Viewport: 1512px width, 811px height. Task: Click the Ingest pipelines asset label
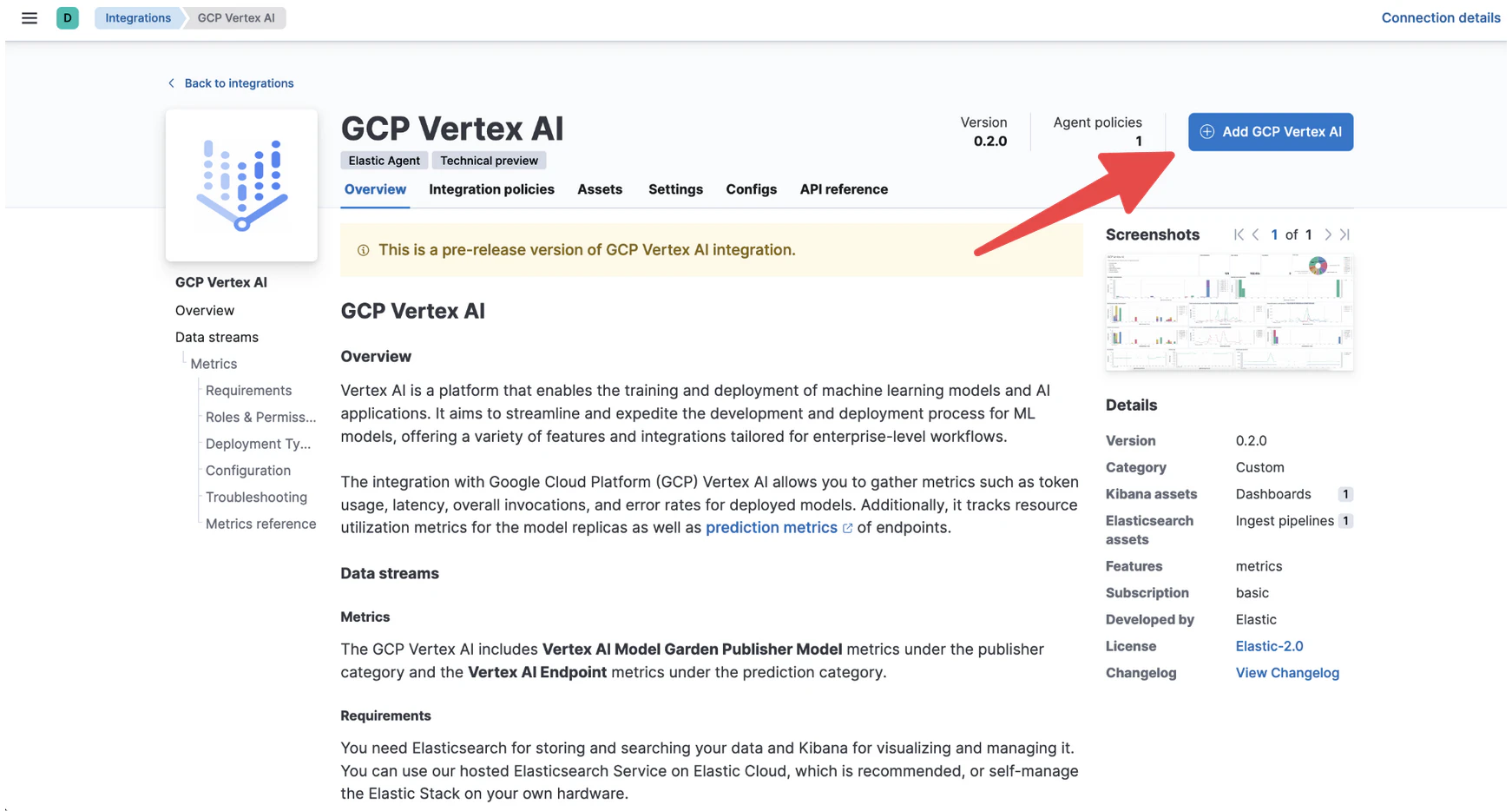pyautogui.click(x=1285, y=521)
